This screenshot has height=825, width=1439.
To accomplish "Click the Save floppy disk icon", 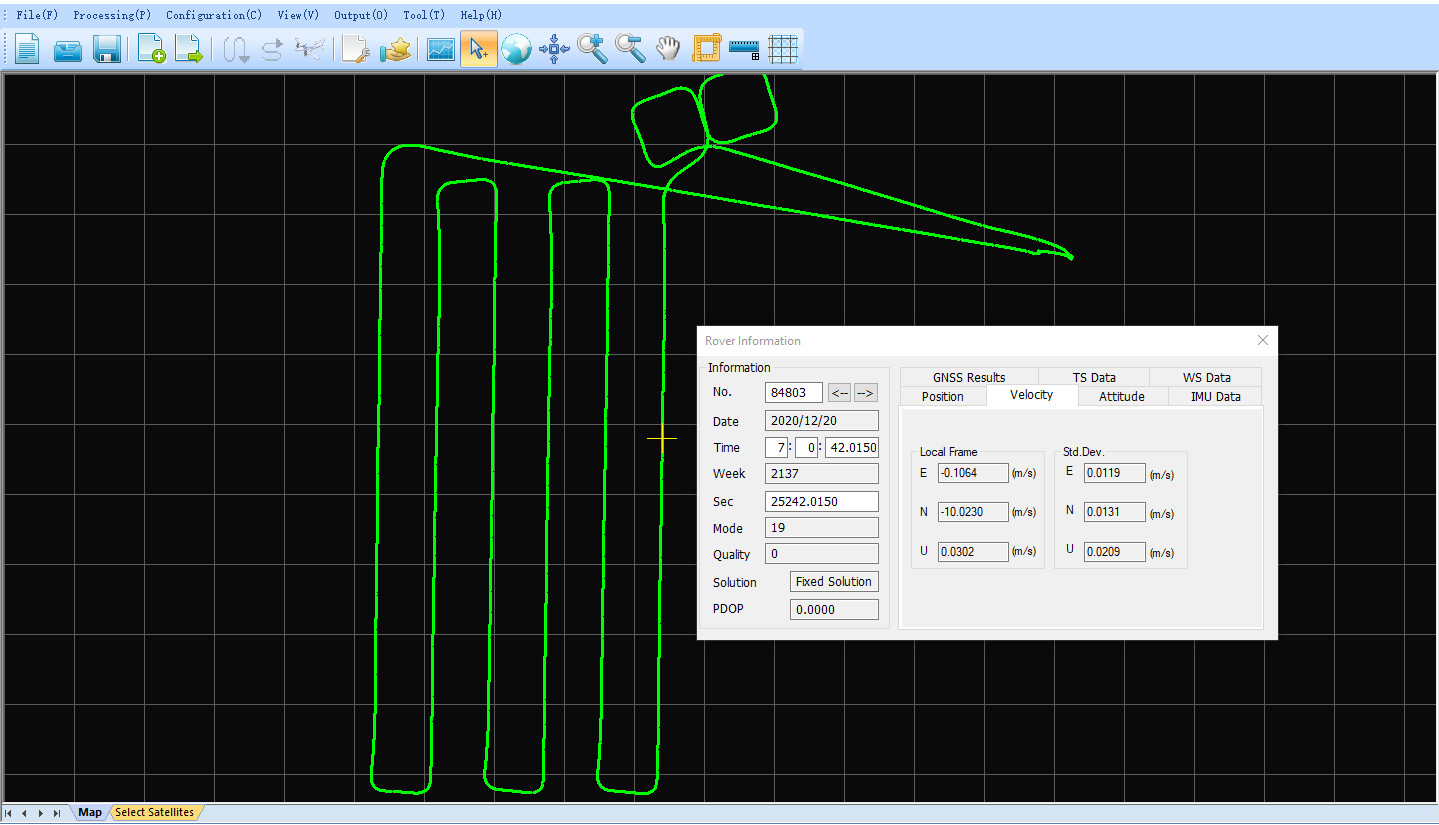I will click(107, 49).
